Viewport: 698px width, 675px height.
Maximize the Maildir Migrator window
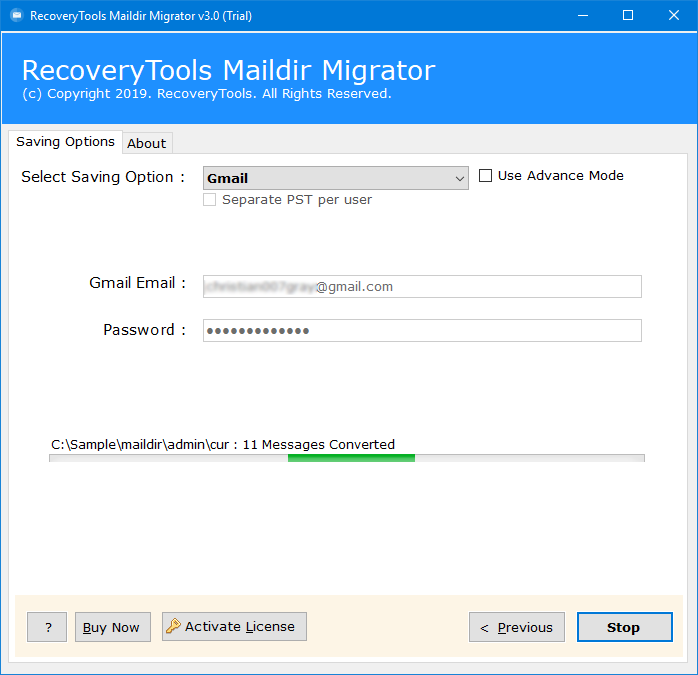pos(628,16)
